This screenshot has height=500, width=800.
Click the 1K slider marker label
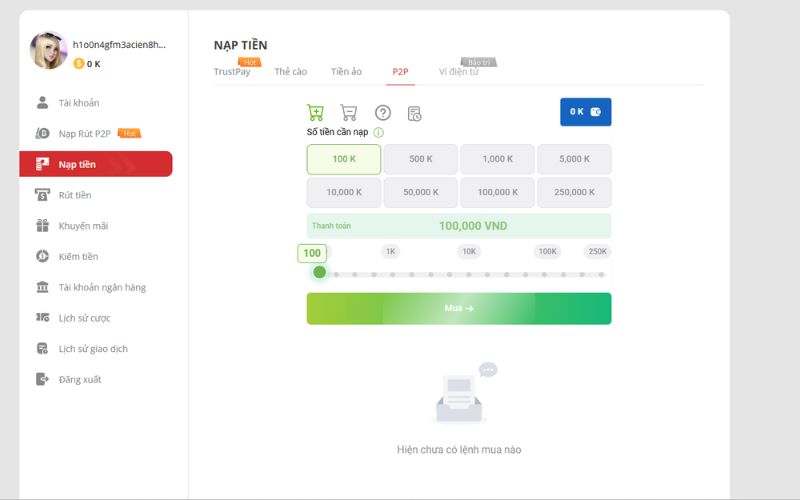(390, 251)
